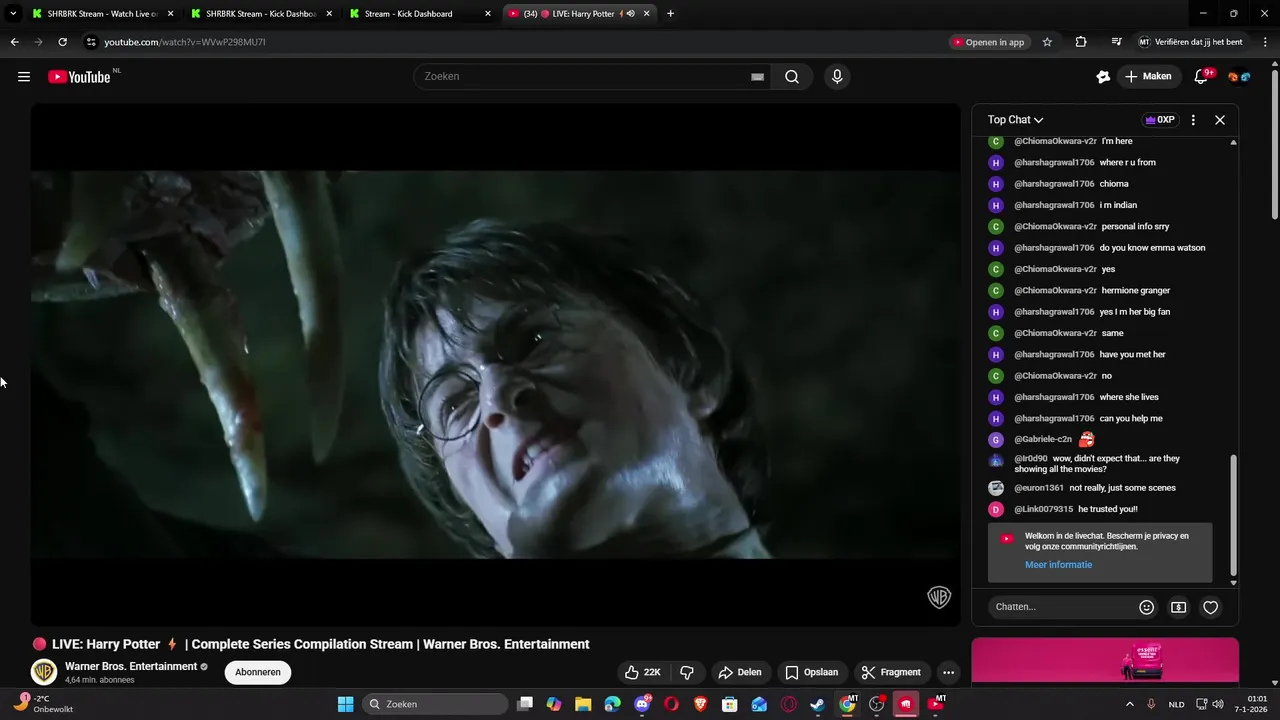Image resolution: width=1280 pixels, height=720 pixels.
Task: Close the live chat panel
Action: (x=1220, y=120)
